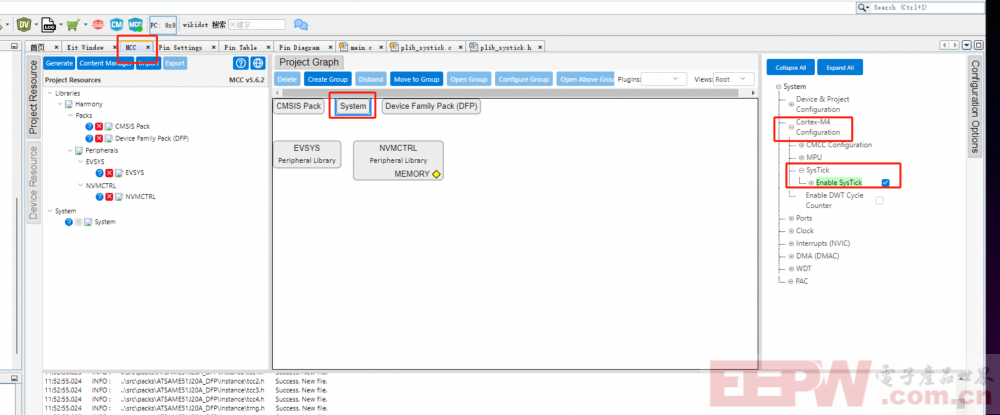Expand the WDT node
The height and width of the screenshot is (415, 1000).
[x=791, y=269]
